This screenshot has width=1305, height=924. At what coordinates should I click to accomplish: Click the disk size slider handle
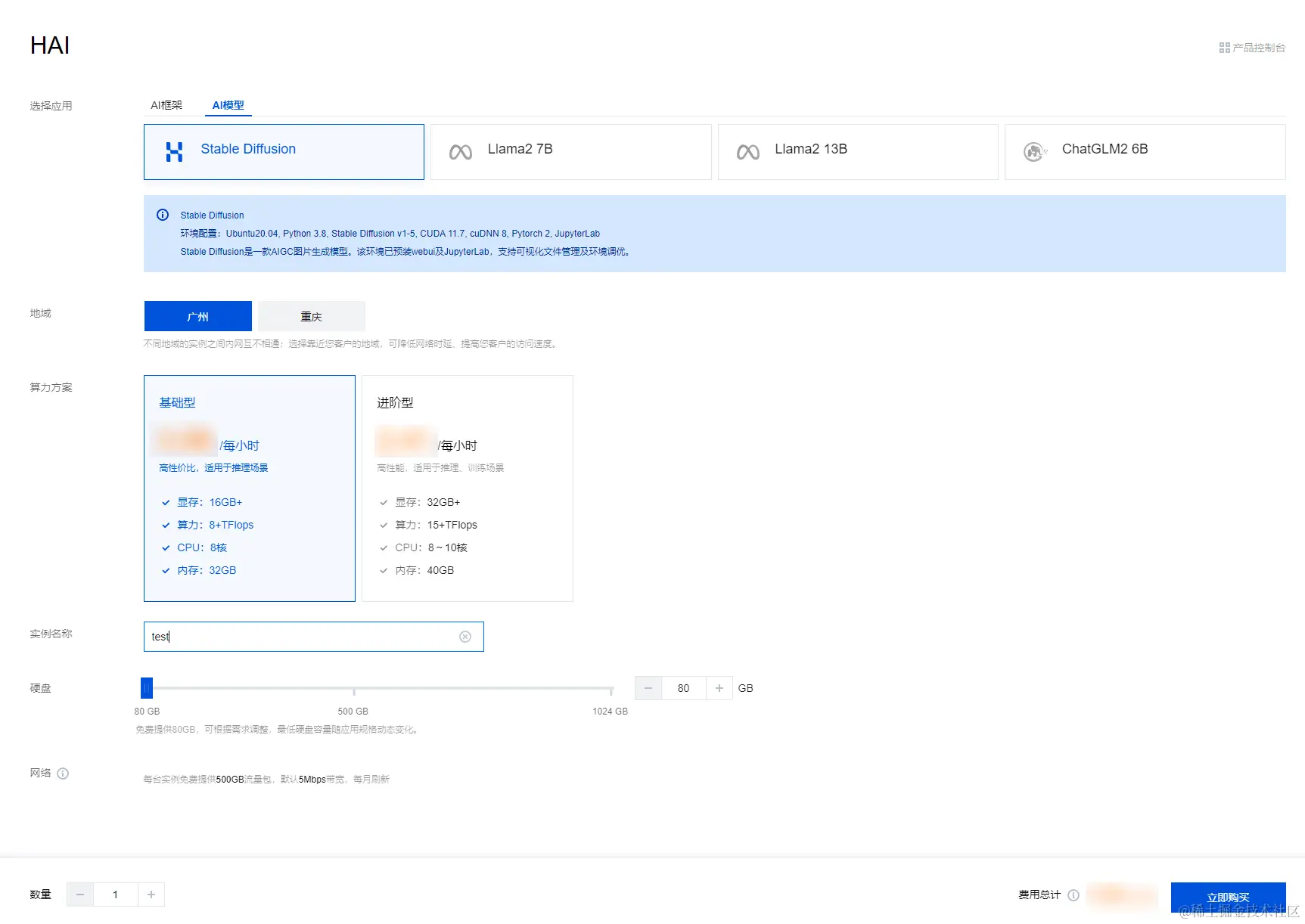tap(147, 688)
